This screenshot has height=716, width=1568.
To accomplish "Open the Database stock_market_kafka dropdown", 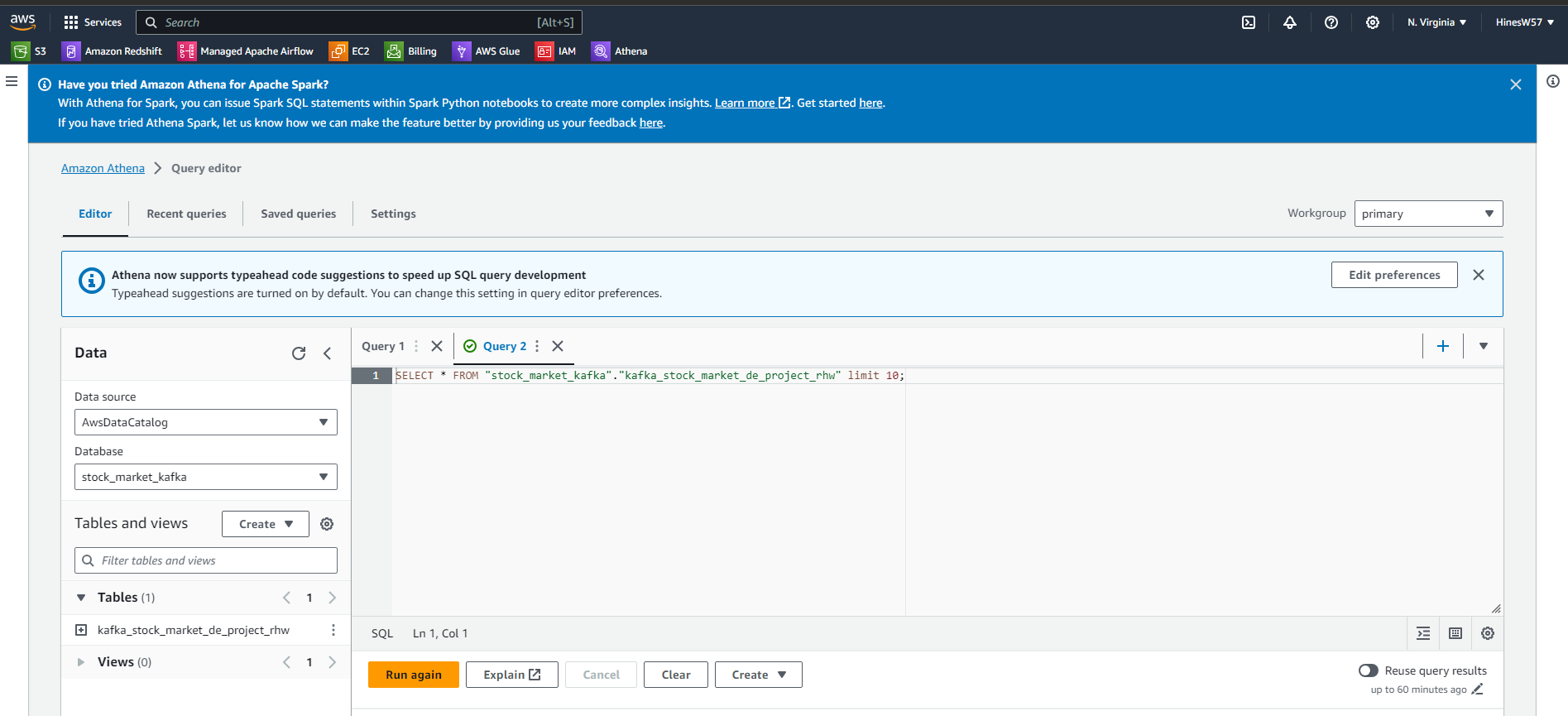I will [x=206, y=477].
